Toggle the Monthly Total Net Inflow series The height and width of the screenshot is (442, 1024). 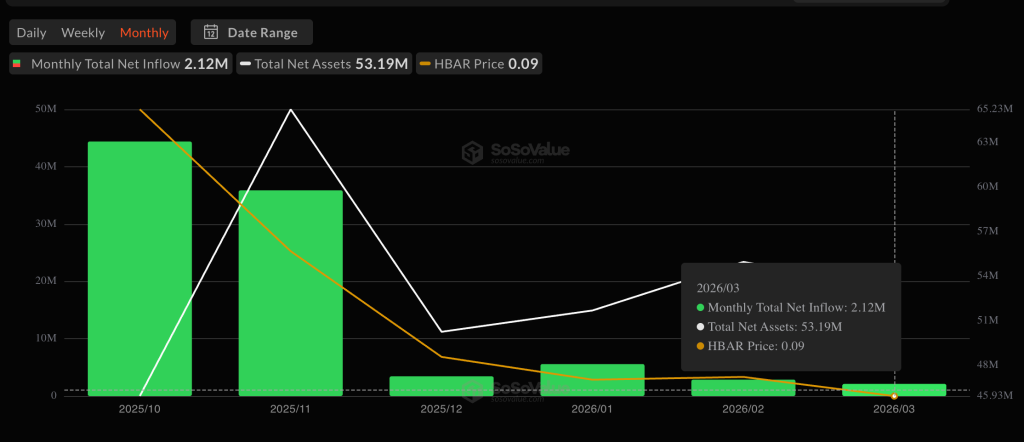pyautogui.click(x=121, y=64)
